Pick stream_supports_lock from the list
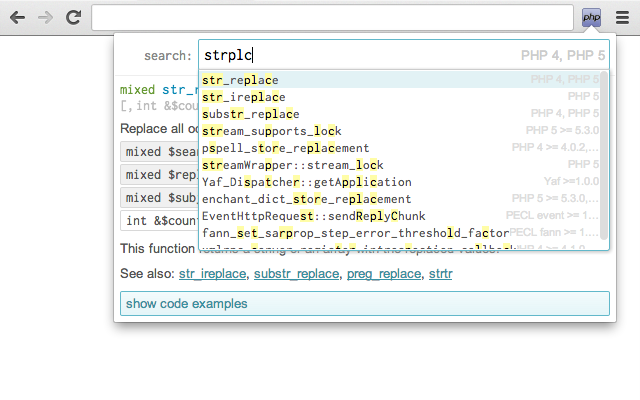The height and width of the screenshot is (400, 640). tap(400, 131)
